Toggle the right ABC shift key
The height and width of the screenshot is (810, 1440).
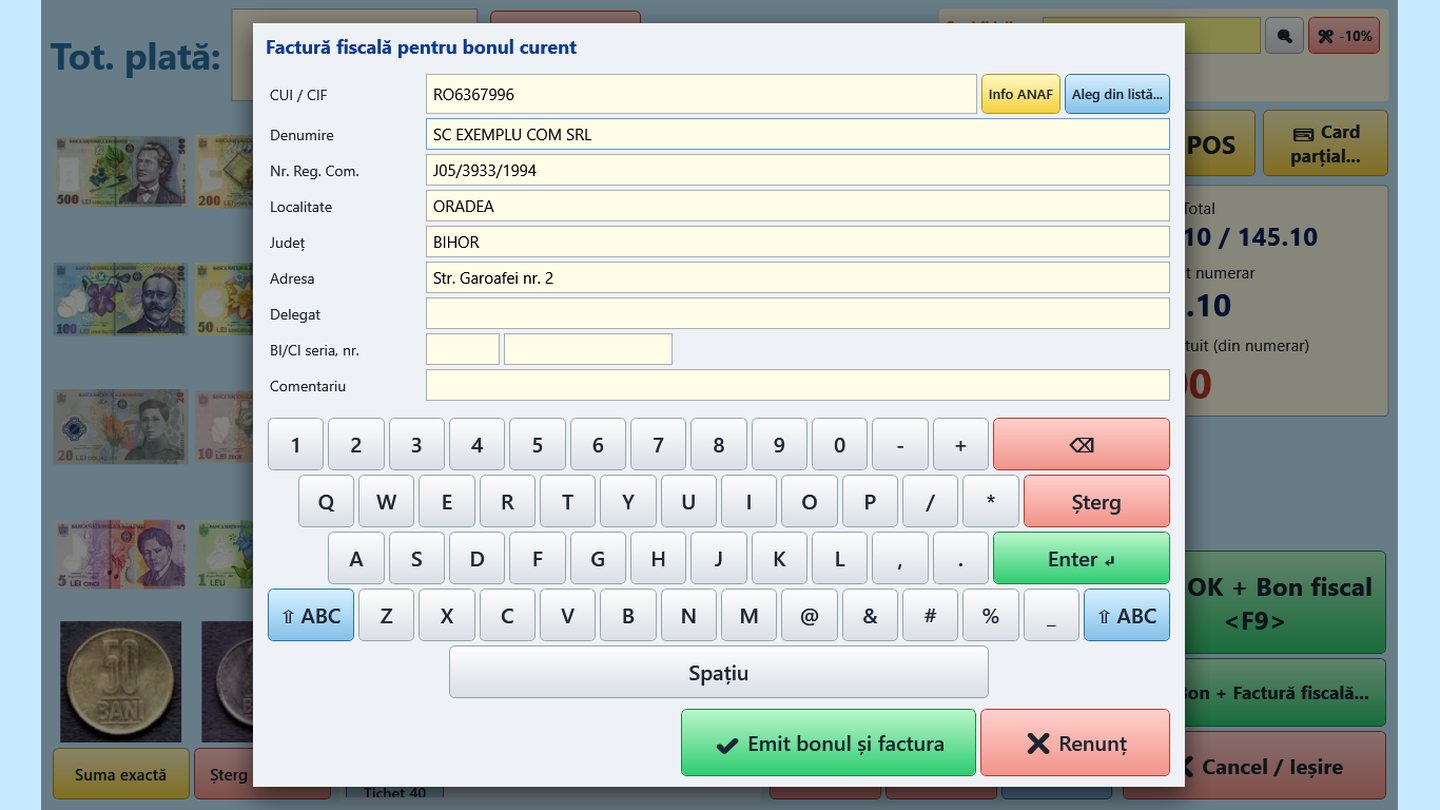click(1127, 615)
